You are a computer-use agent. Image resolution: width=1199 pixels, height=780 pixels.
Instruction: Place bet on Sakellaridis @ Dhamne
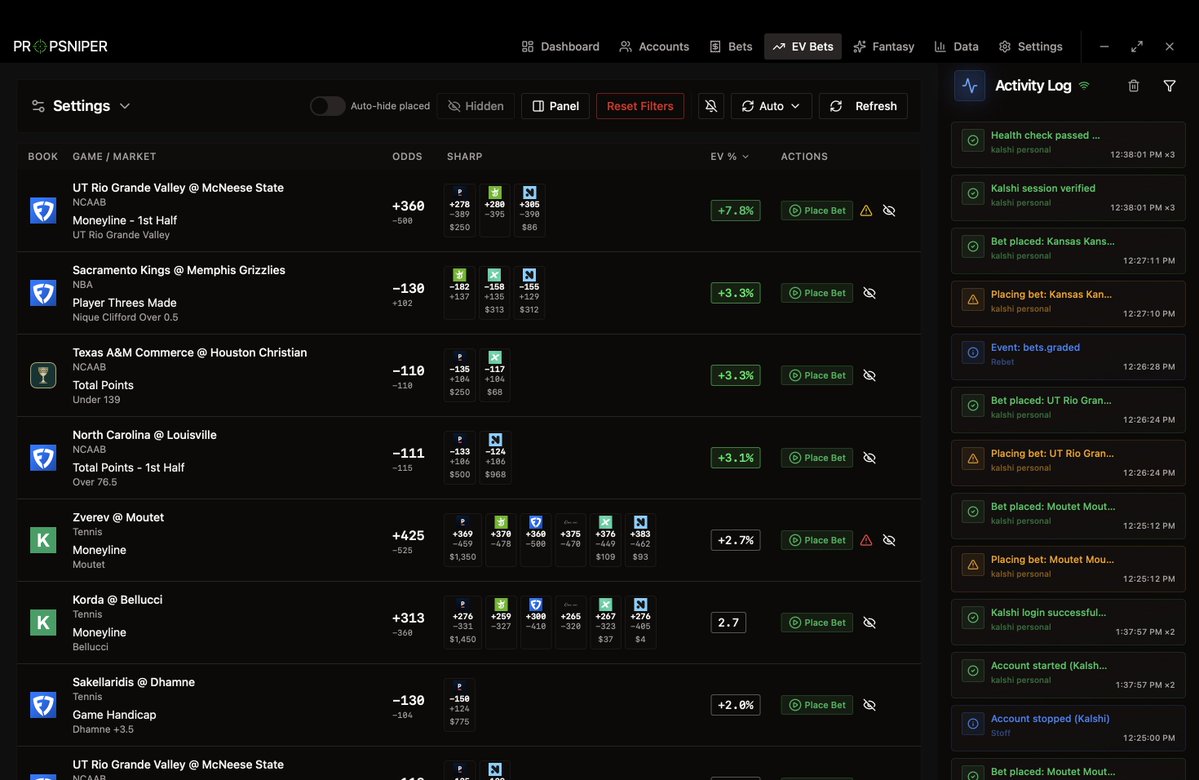[x=817, y=706]
